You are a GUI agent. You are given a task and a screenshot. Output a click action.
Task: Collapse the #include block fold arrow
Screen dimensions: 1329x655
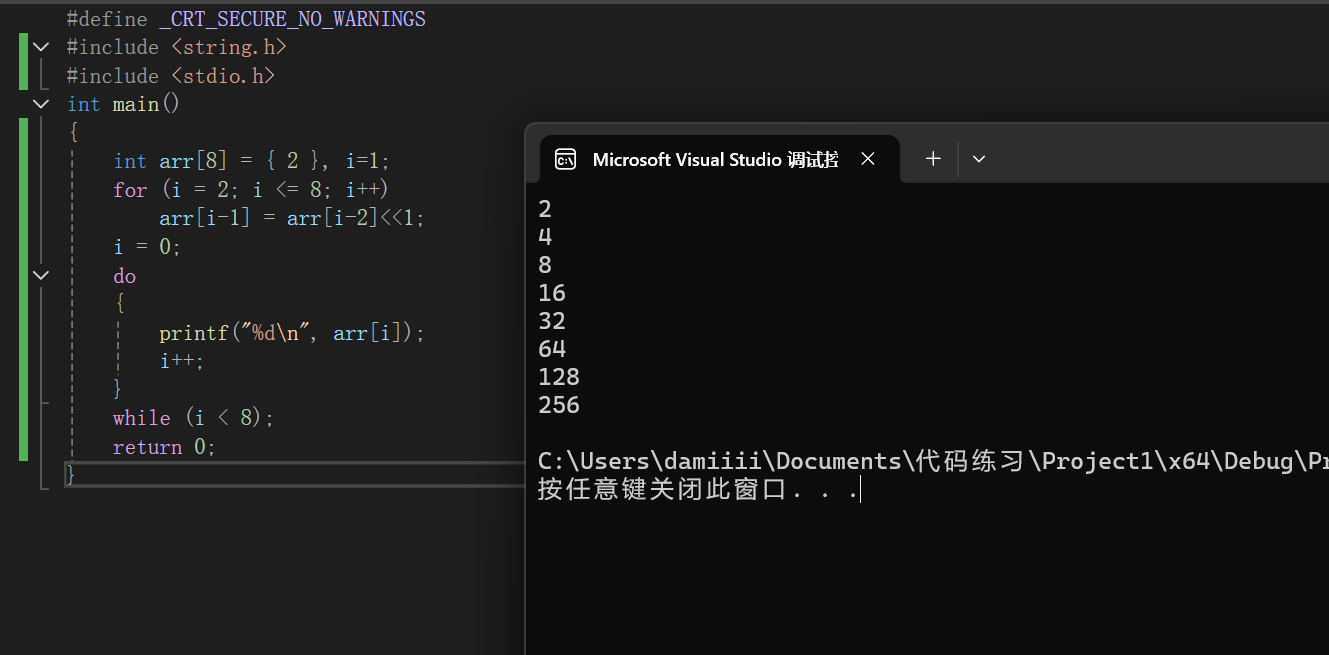[x=41, y=47]
